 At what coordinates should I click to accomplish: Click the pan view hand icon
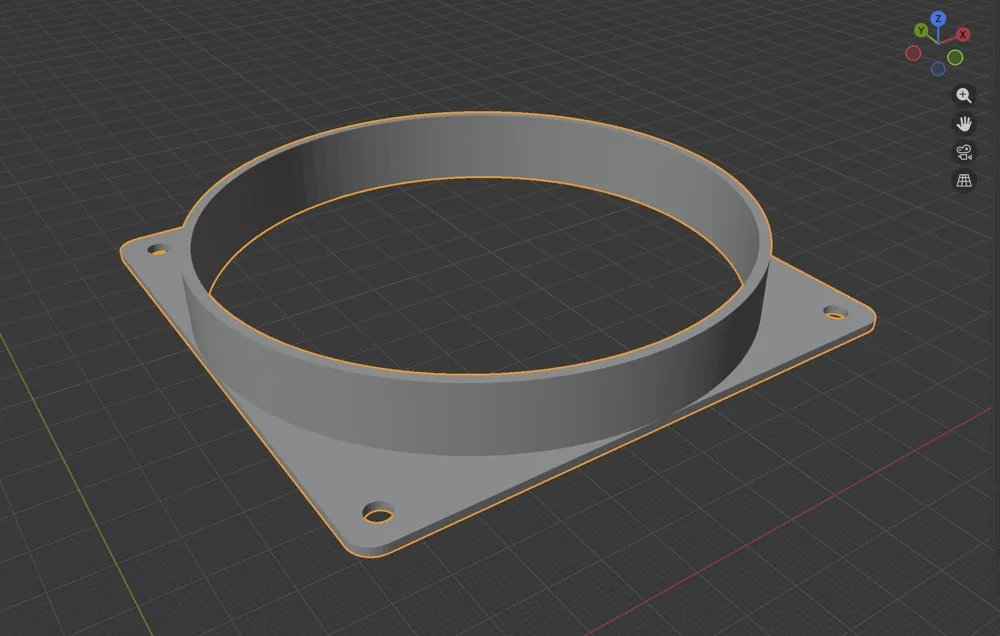(x=964, y=124)
